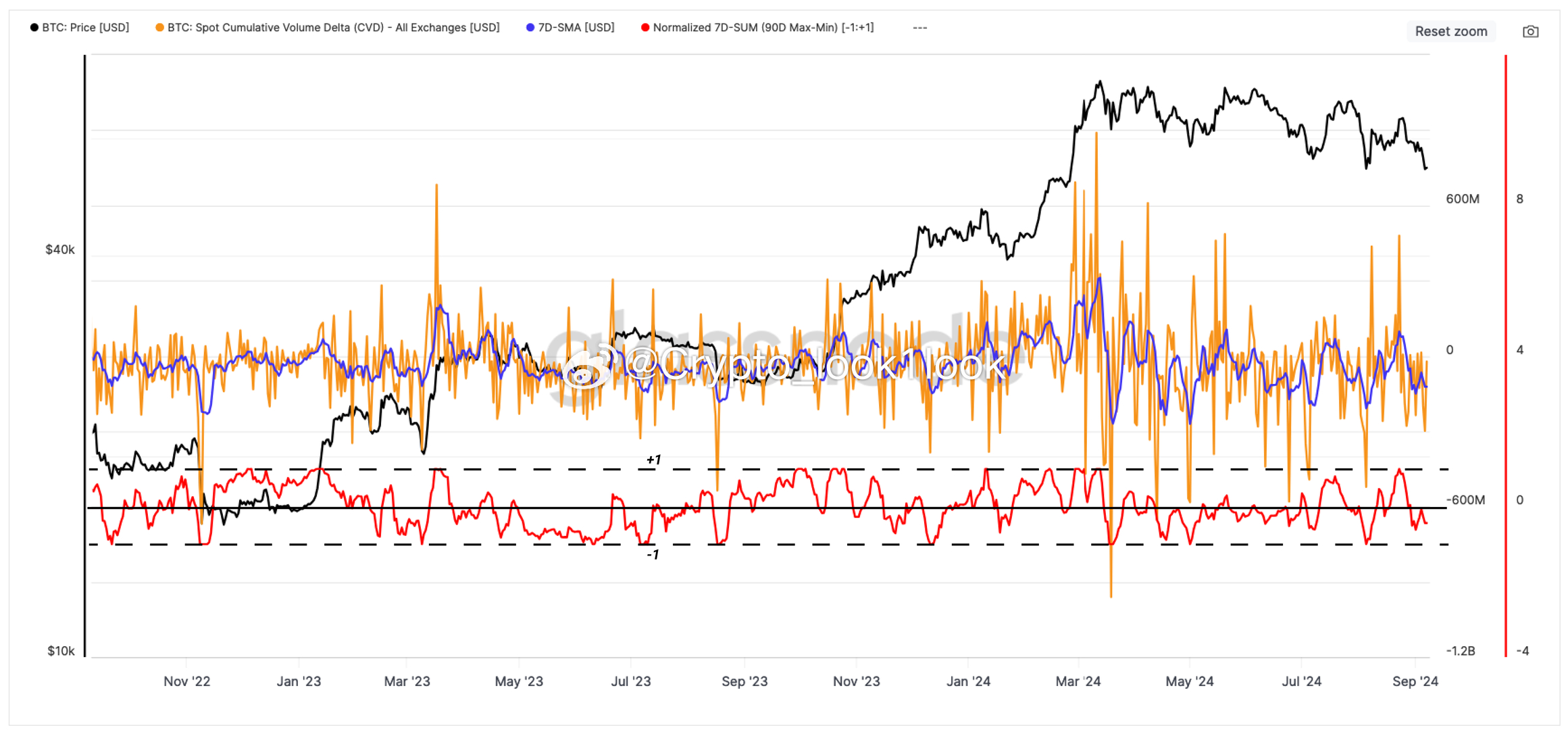
Task: Toggle the 7D-SMA [USD] series label
Action: [576, 28]
